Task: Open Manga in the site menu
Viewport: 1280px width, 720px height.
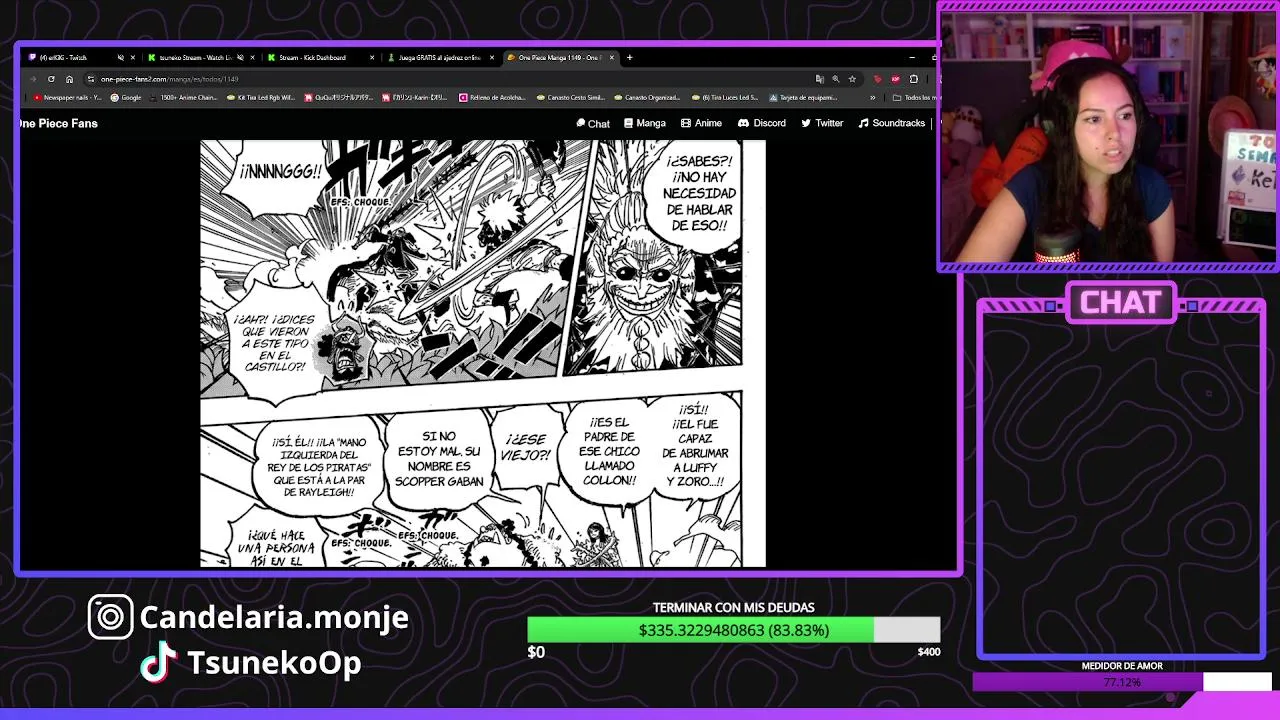Action: pyautogui.click(x=644, y=123)
